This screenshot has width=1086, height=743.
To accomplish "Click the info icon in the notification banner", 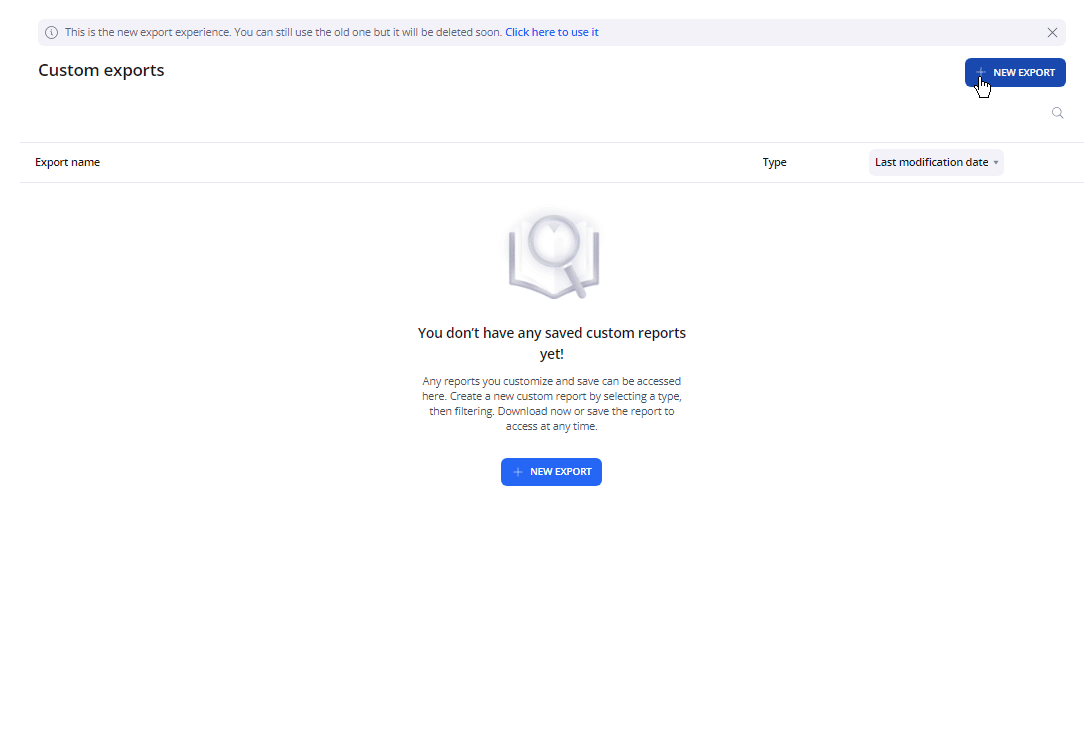I will [x=52, y=32].
